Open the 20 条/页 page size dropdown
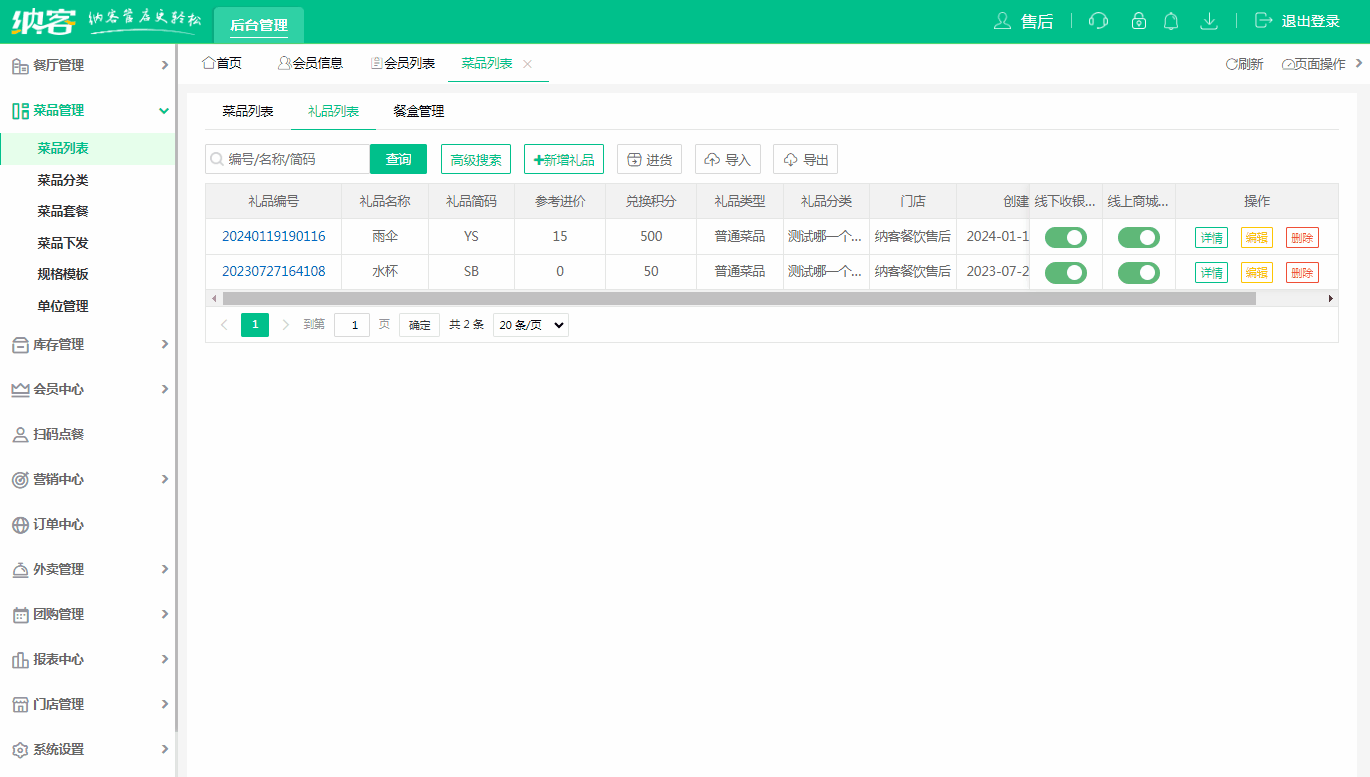Viewport: 1370px width, 777px height. 530,324
